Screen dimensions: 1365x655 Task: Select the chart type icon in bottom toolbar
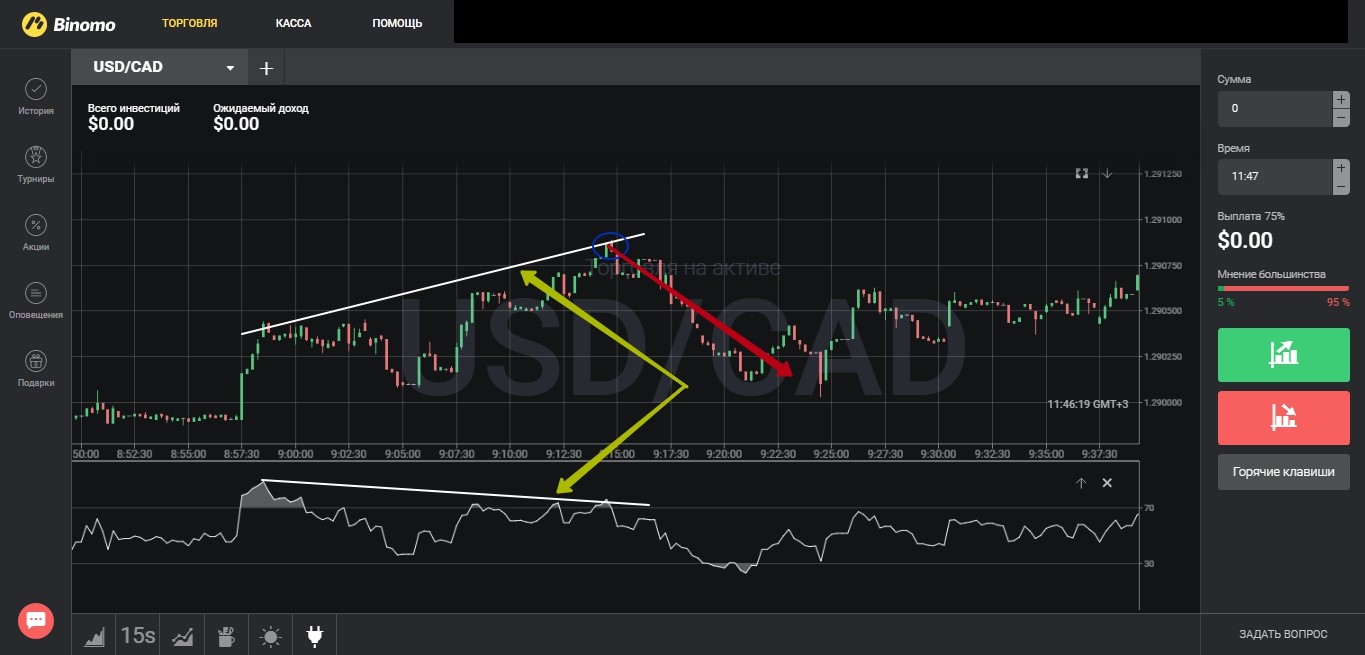[x=94, y=635]
